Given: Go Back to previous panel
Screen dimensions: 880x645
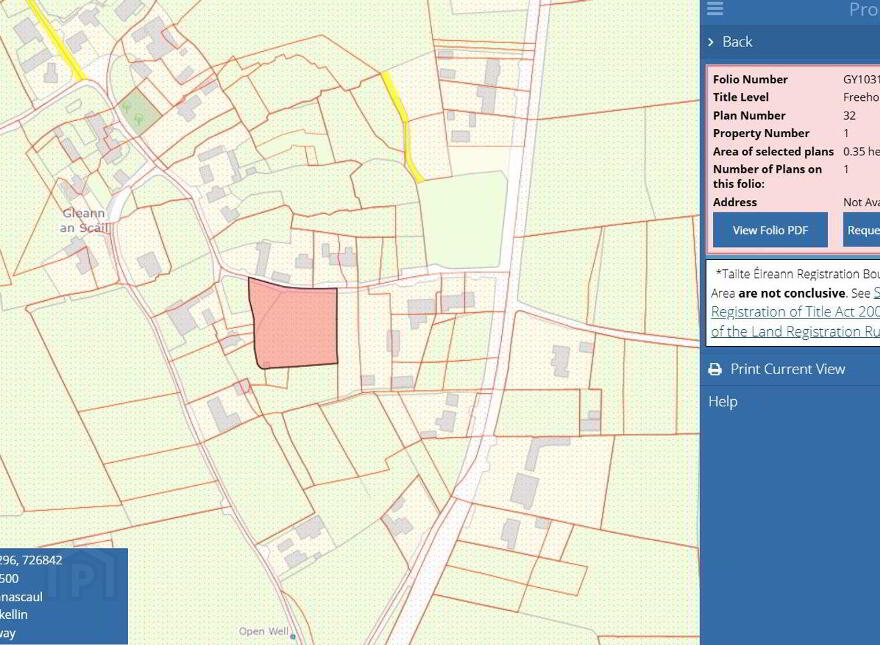Looking at the screenshot, I should [737, 42].
